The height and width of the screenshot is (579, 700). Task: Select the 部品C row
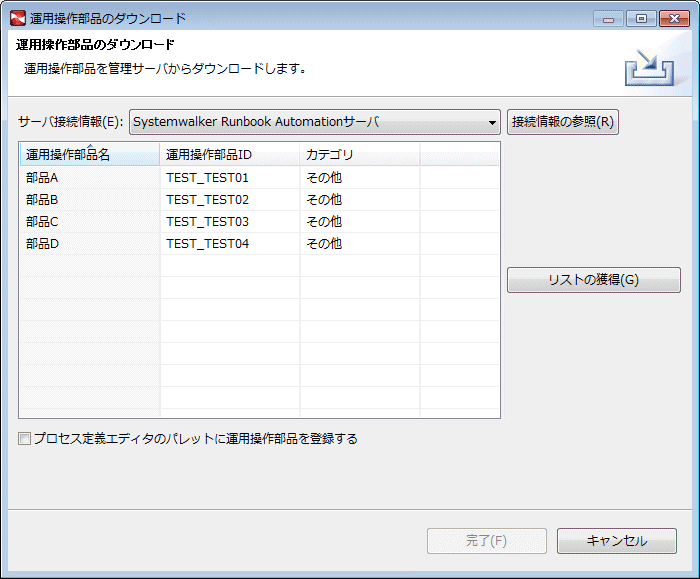coord(259,221)
